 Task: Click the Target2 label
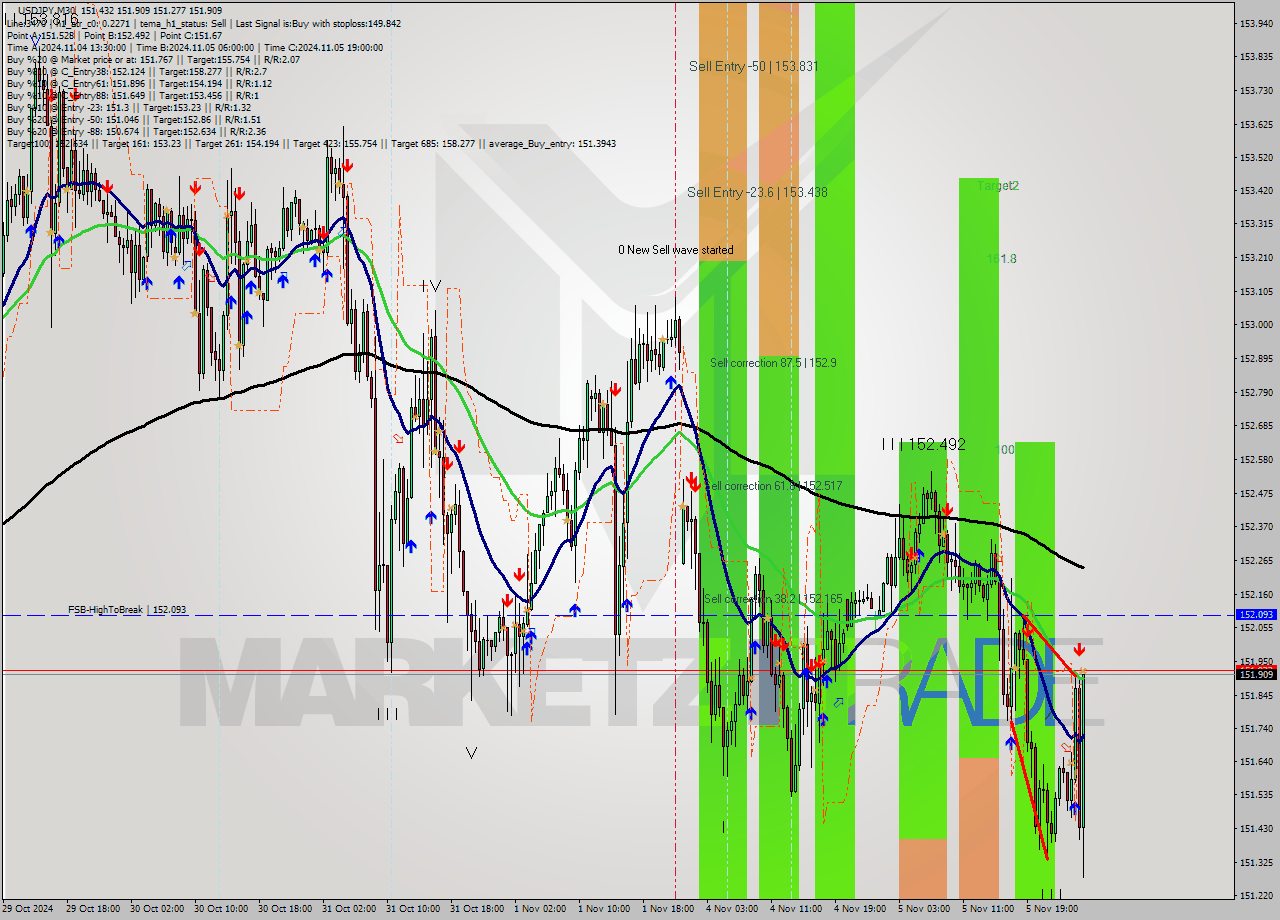(x=998, y=186)
